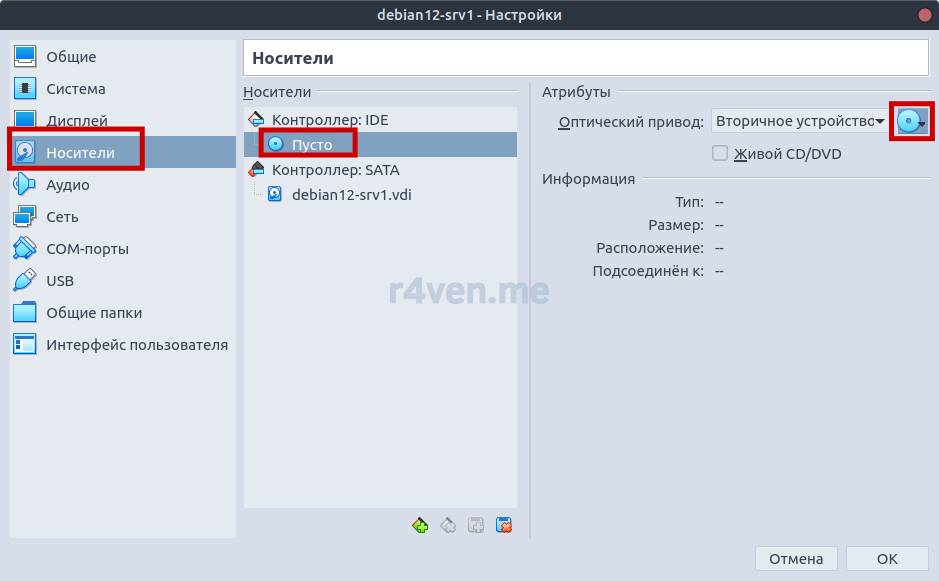Open the USB settings section
Image resolution: width=939 pixels, height=581 pixels.
60,281
